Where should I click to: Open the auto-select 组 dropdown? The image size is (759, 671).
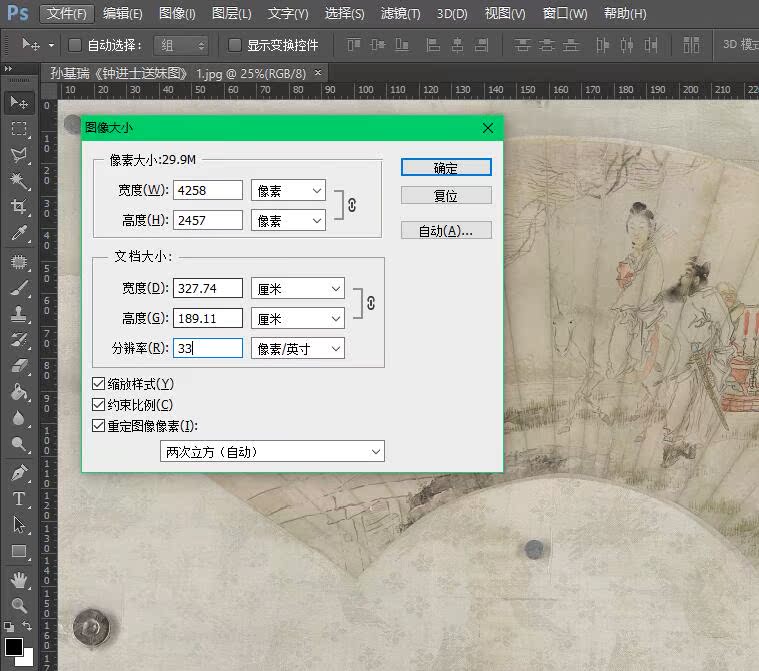click(181, 46)
